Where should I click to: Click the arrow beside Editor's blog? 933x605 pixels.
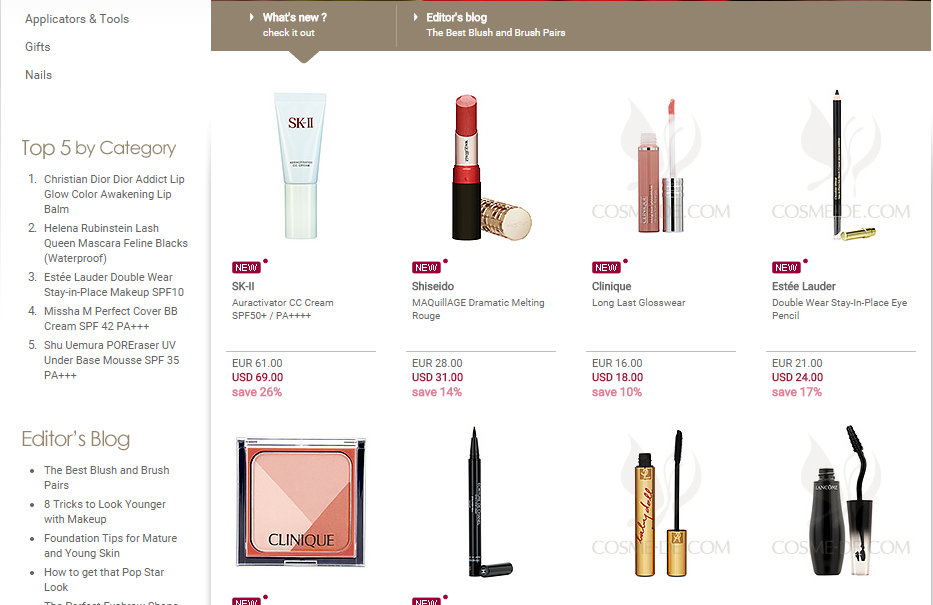pos(415,17)
